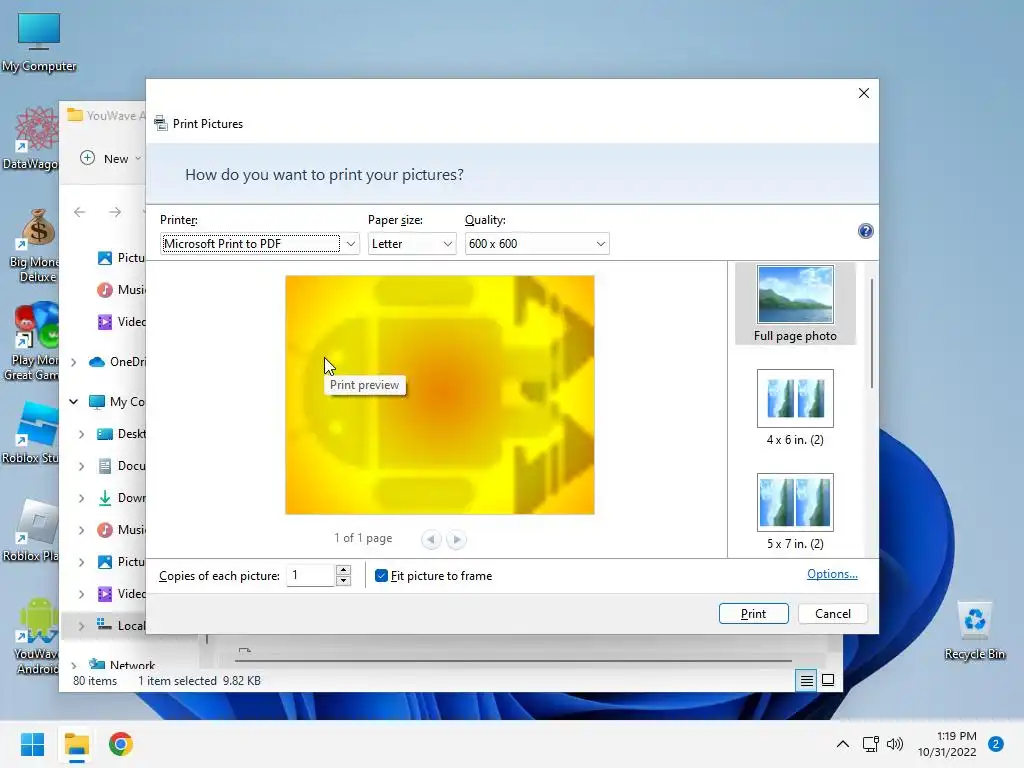Select Full page photo layout
1024x768 pixels.
[795, 304]
